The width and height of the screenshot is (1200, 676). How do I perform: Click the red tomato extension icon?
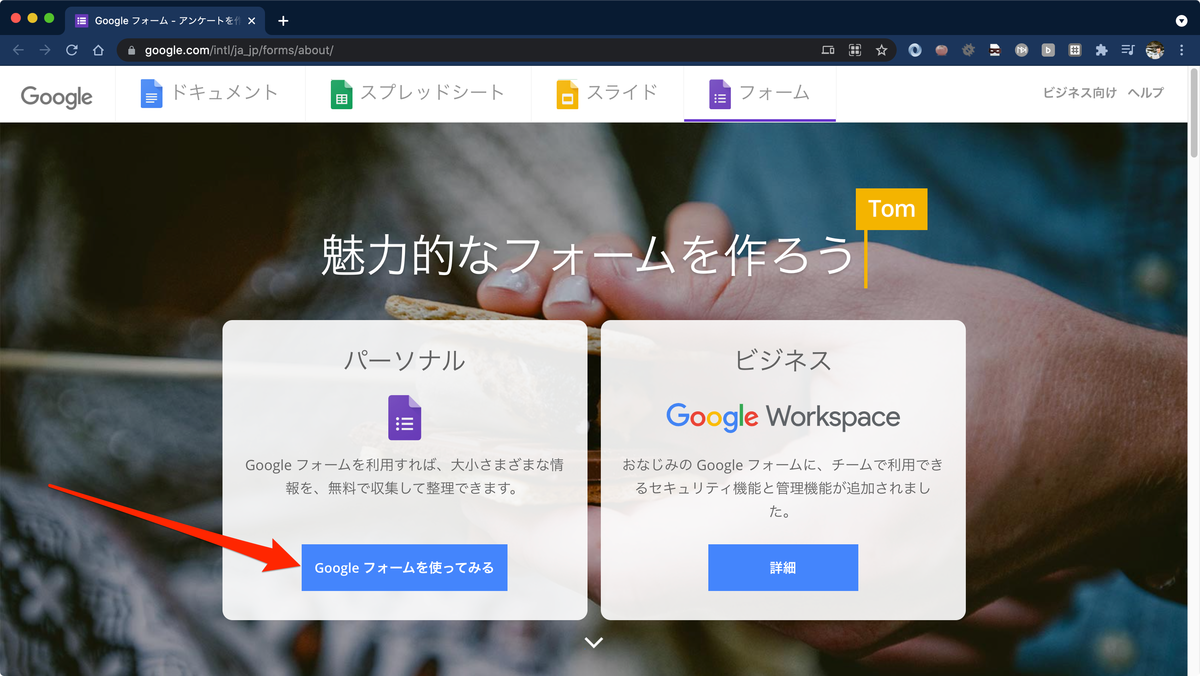[942, 49]
